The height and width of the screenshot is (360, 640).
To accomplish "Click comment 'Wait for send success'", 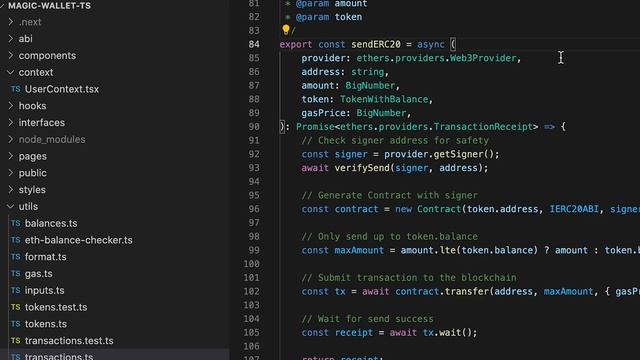I will tap(367, 319).
